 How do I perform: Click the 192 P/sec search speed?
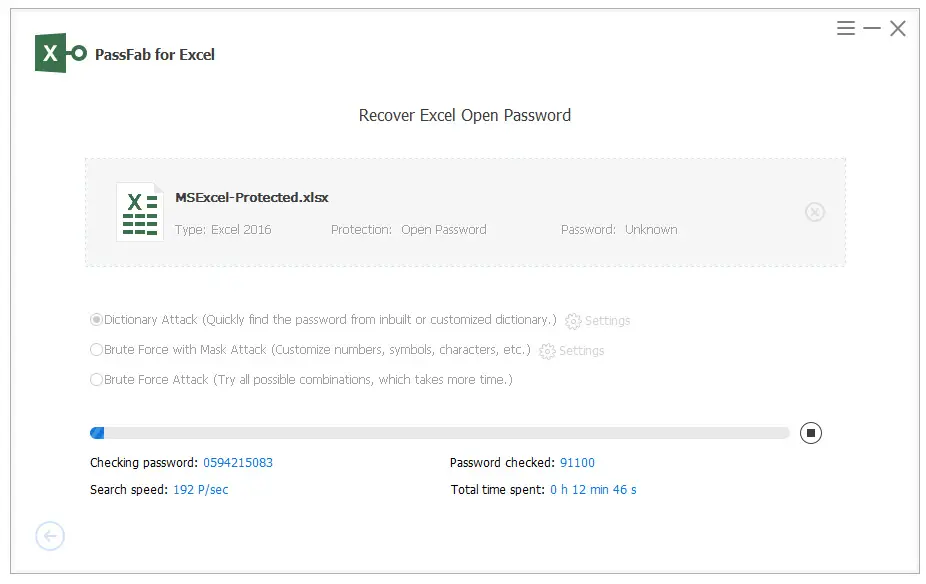(200, 490)
